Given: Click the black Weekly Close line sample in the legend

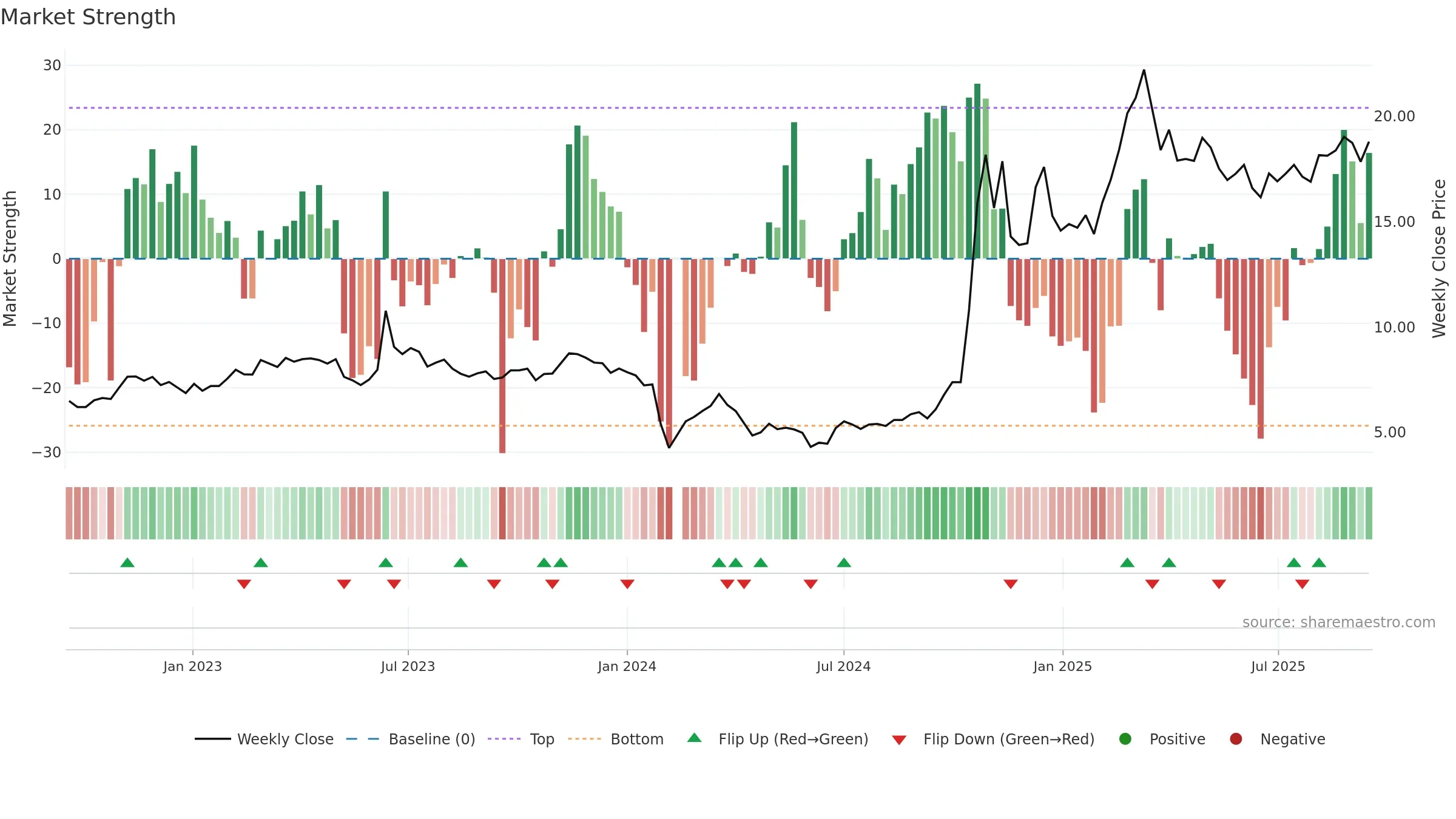Looking at the screenshot, I should [213, 739].
